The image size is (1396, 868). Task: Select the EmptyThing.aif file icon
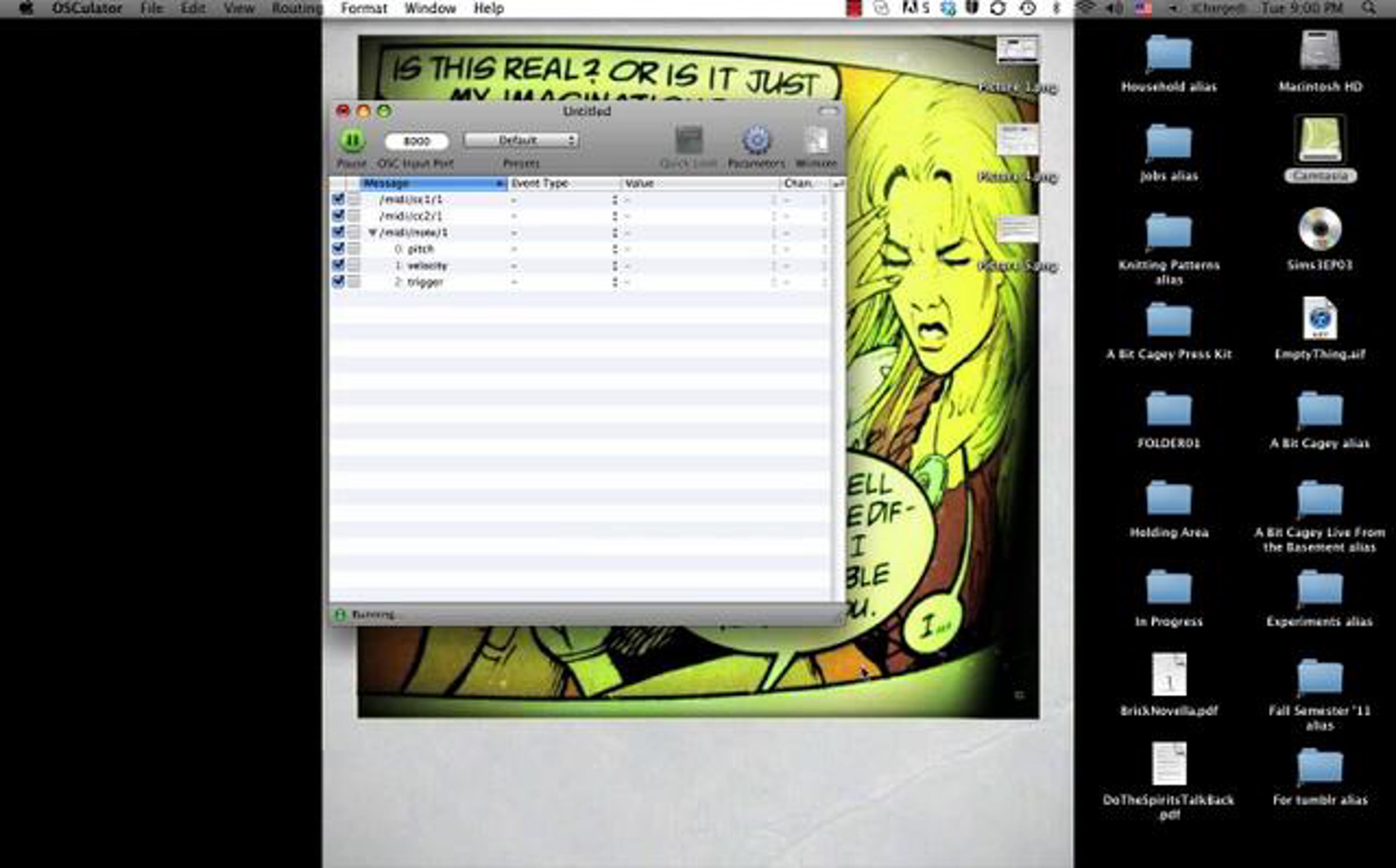point(1320,319)
